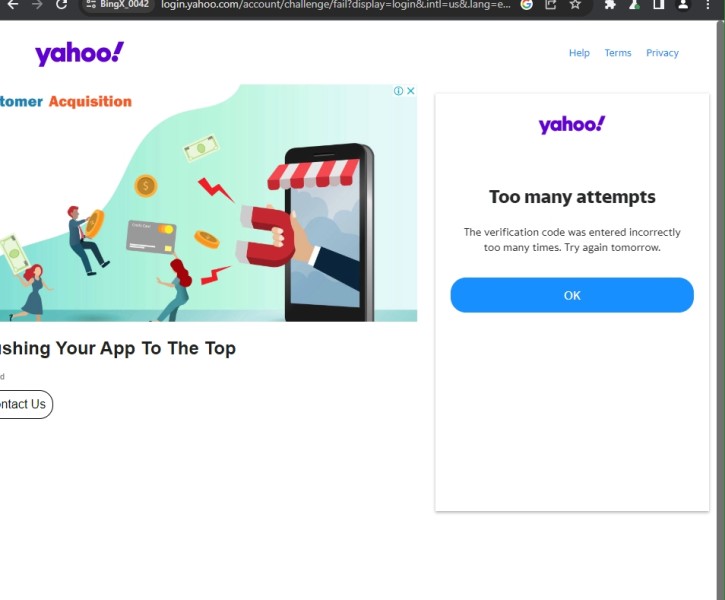
Task: Open the extensions puzzle icon
Action: click(x=610, y=5)
